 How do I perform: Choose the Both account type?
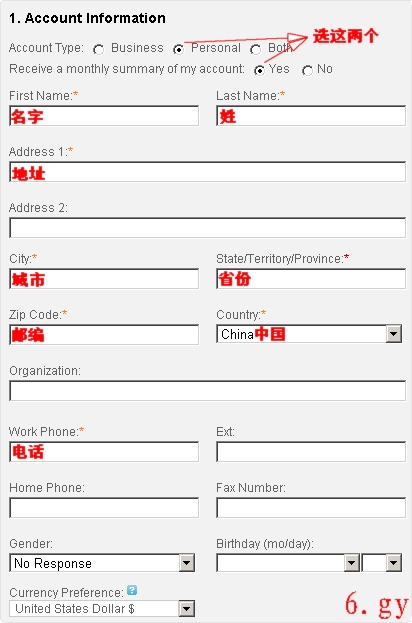coord(255,49)
